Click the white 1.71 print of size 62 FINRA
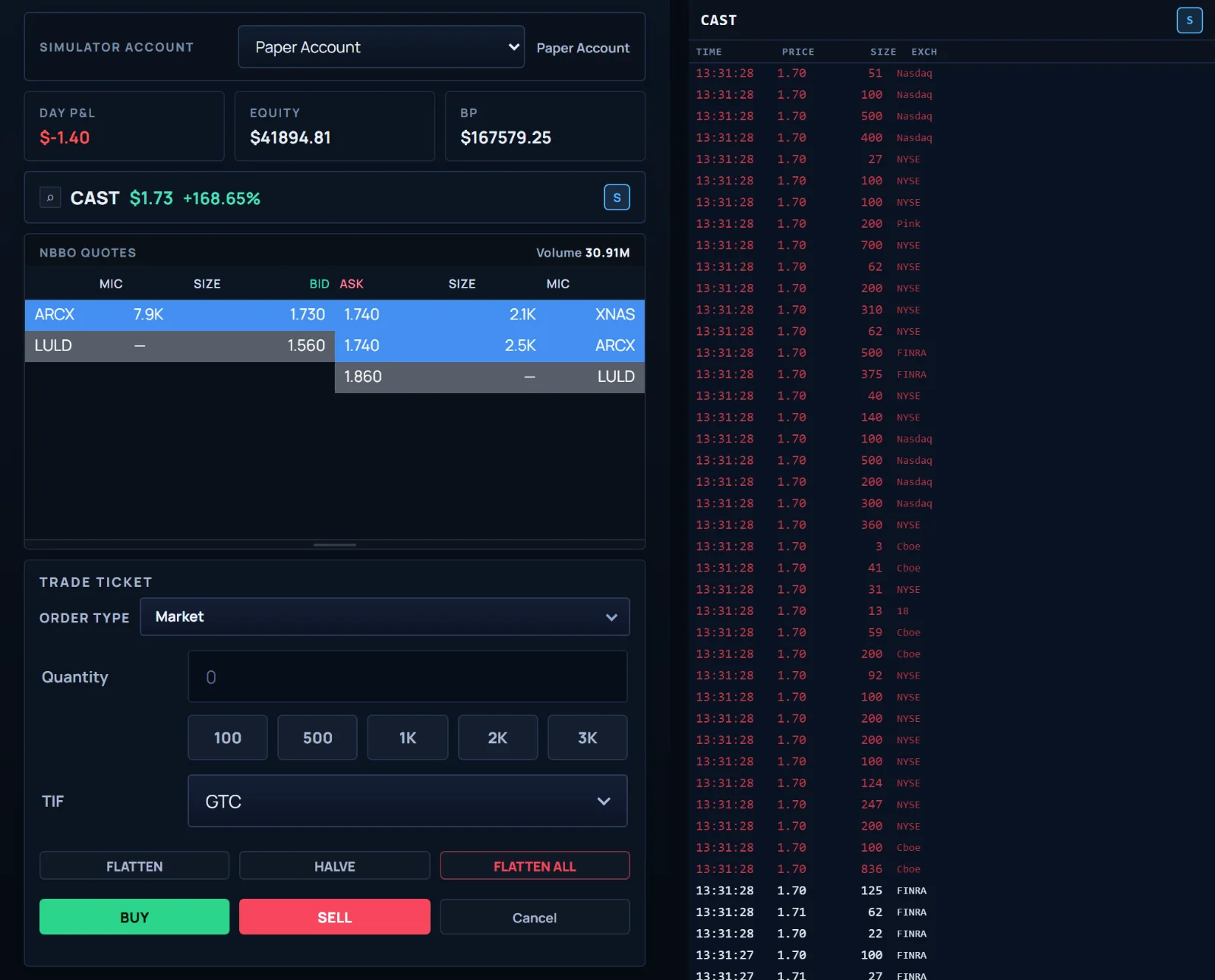Viewport: 1215px width, 980px height. pos(951,912)
